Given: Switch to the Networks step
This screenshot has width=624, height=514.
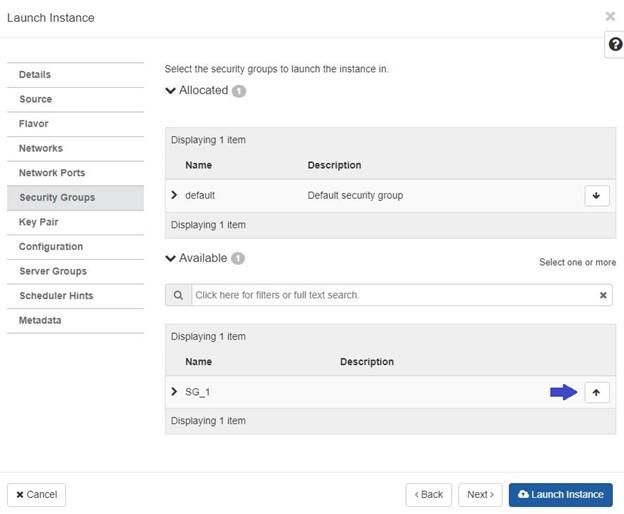Looking at the screenshot, I should click(75, 148).
